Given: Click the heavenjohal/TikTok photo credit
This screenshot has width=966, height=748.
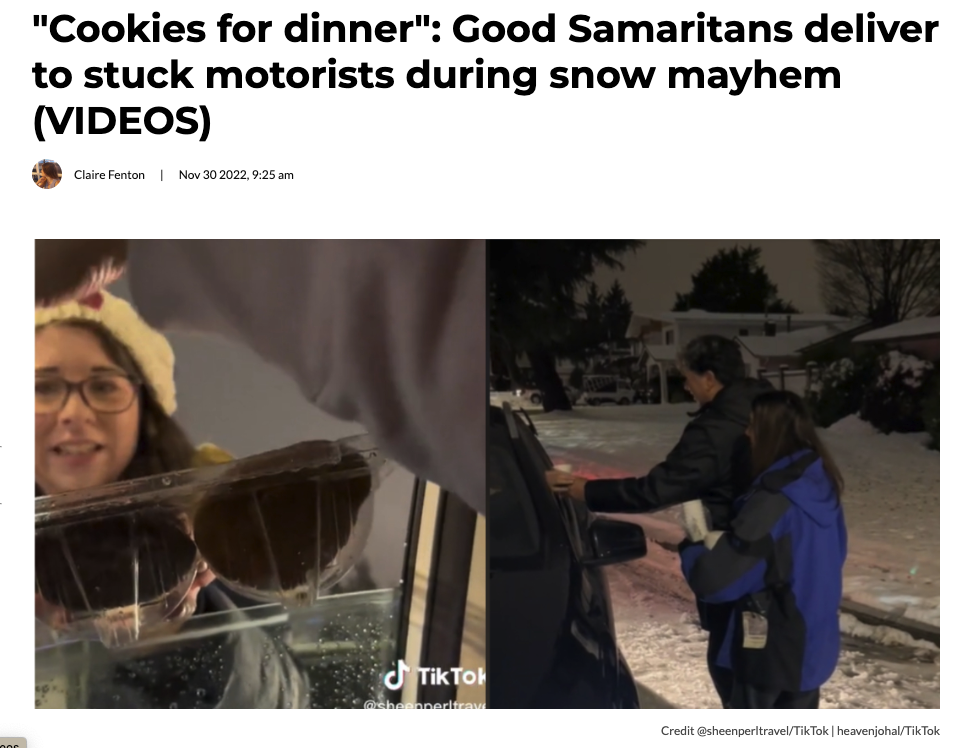Looking at the screenshot, I should (x=888, y=731).
